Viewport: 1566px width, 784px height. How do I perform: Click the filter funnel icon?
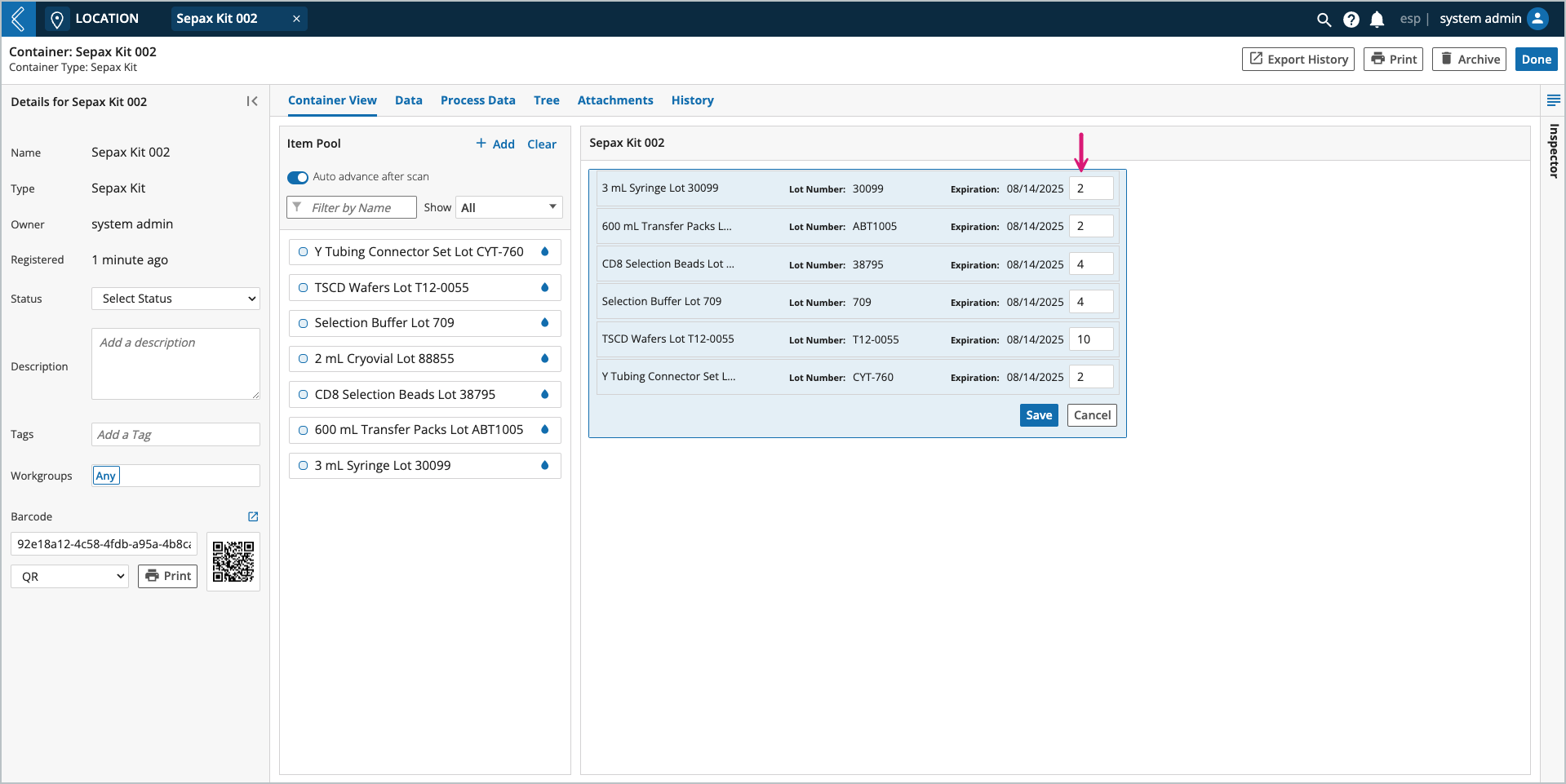pyautogui.click(x=297, y=207)
